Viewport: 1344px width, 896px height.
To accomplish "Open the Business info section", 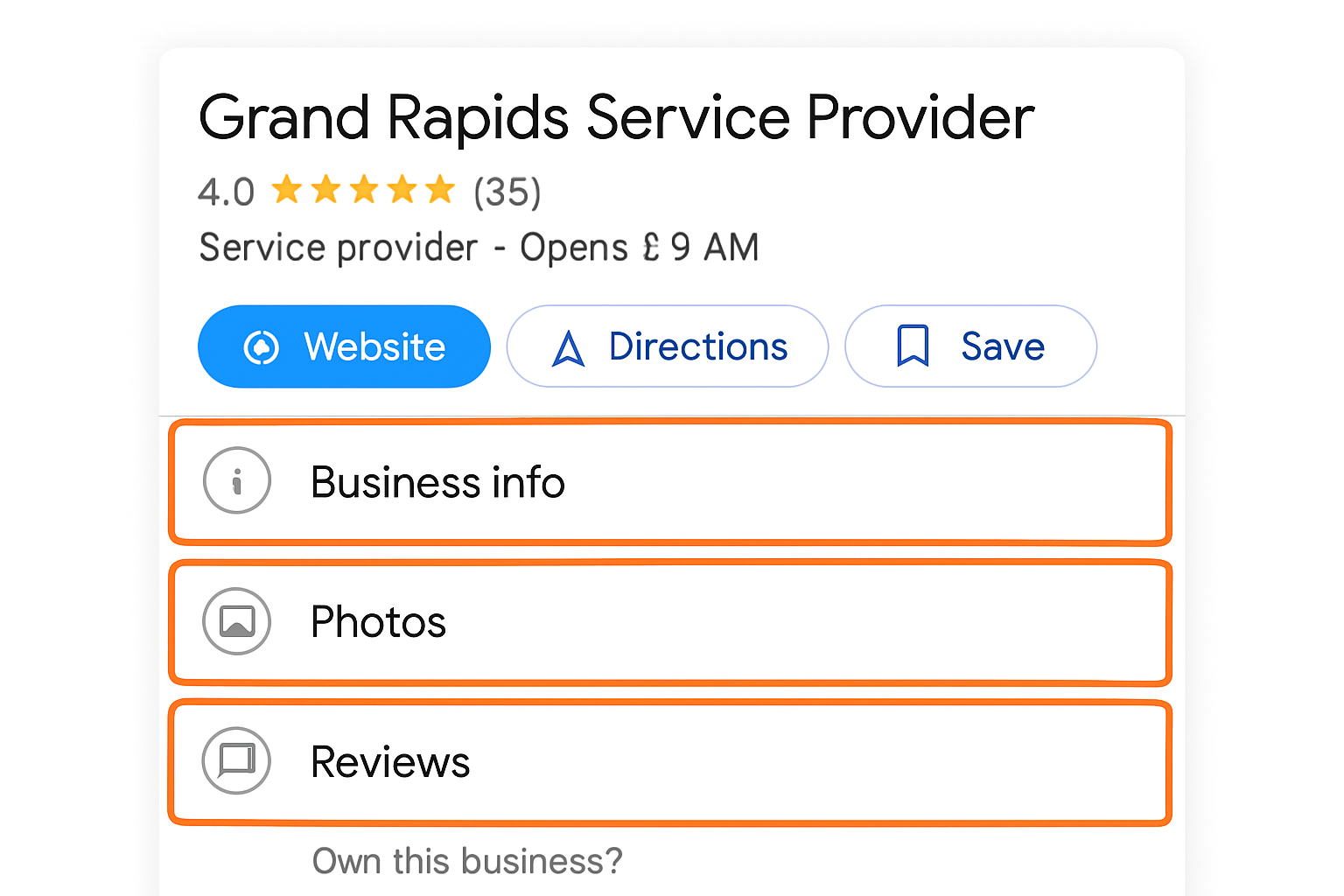I will point(437,482).
